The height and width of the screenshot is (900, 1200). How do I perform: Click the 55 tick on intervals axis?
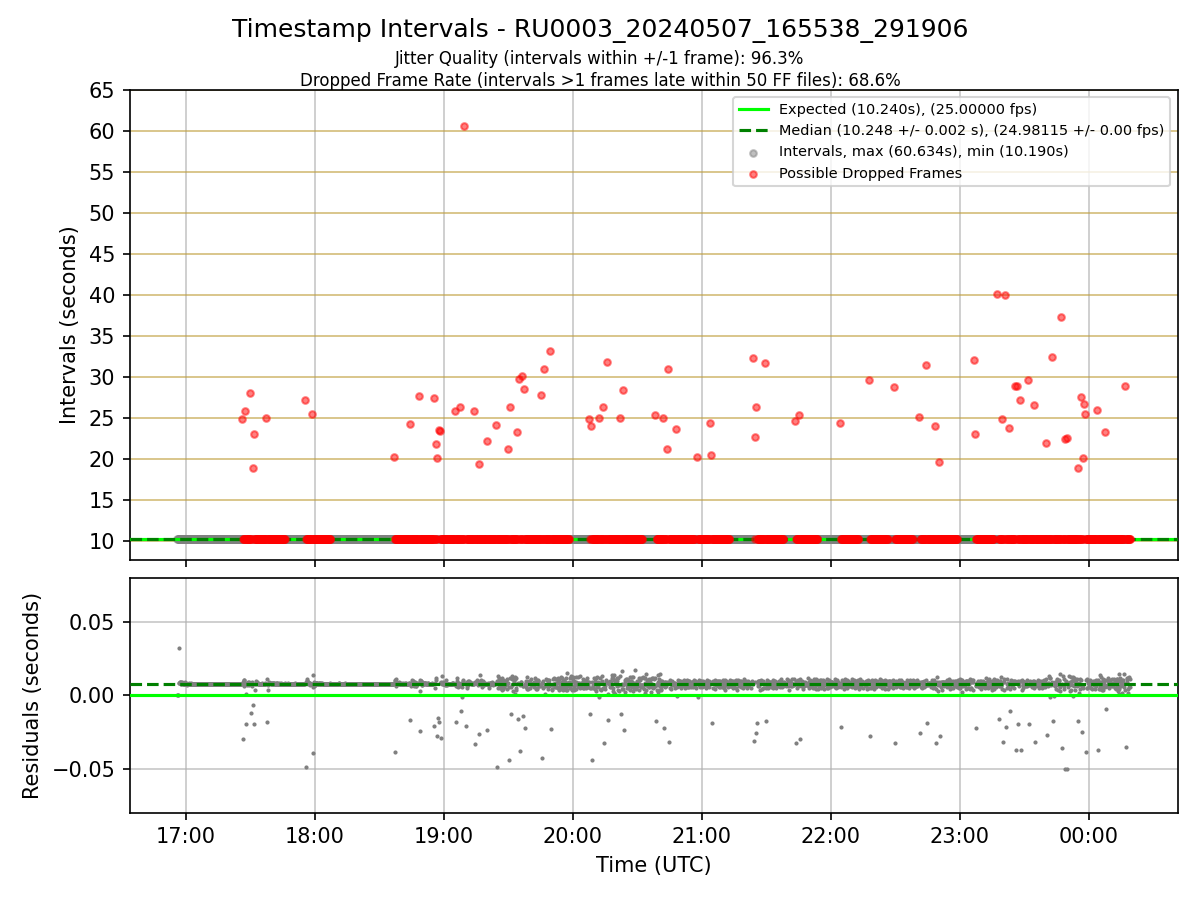(x=103, y=172)
